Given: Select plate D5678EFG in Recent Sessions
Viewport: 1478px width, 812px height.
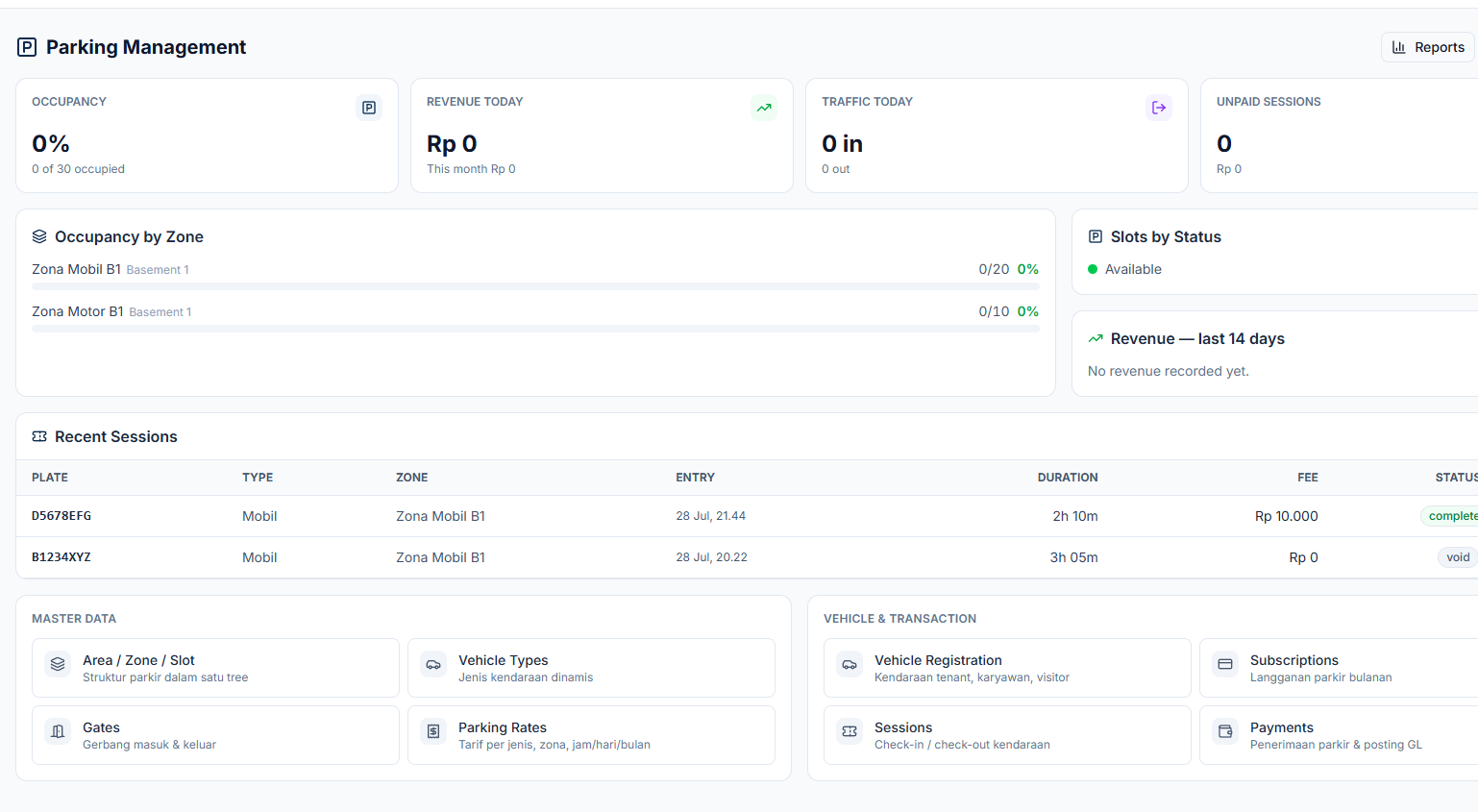Looking at the screenshot, I should pyautogui.click(x=62, y=516).
